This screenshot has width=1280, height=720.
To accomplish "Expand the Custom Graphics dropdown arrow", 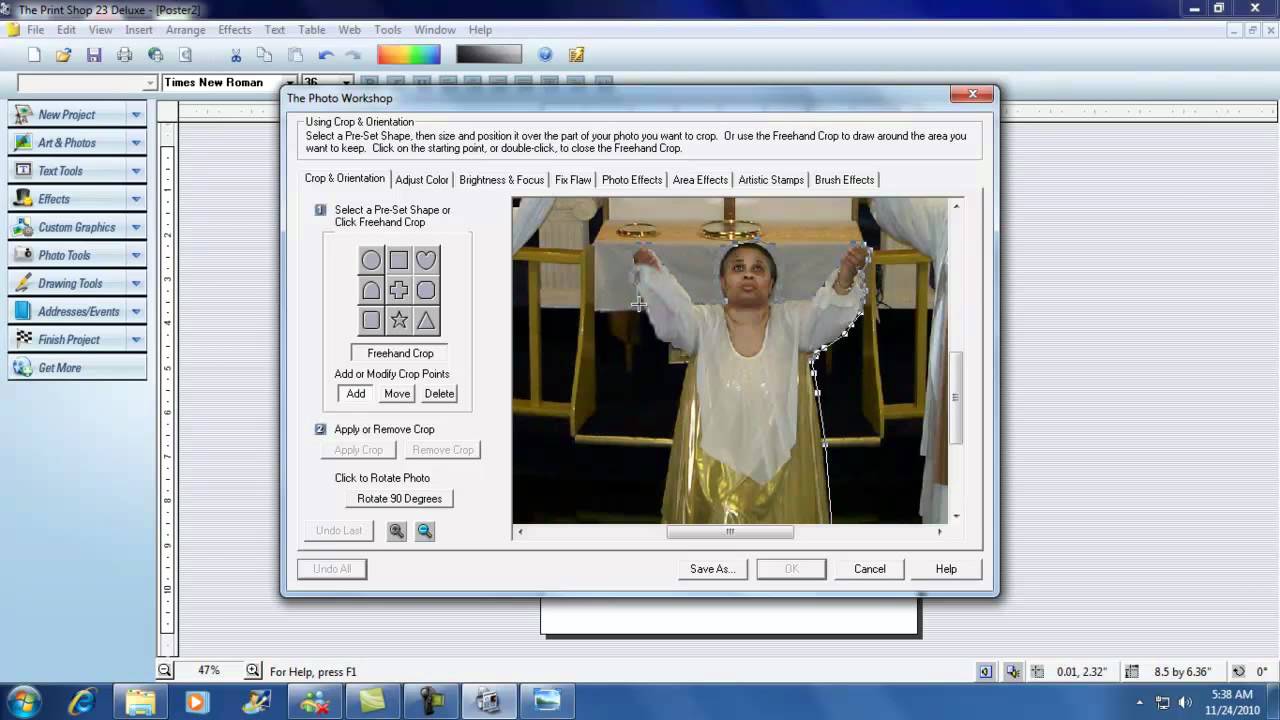I will pos(136,227).
